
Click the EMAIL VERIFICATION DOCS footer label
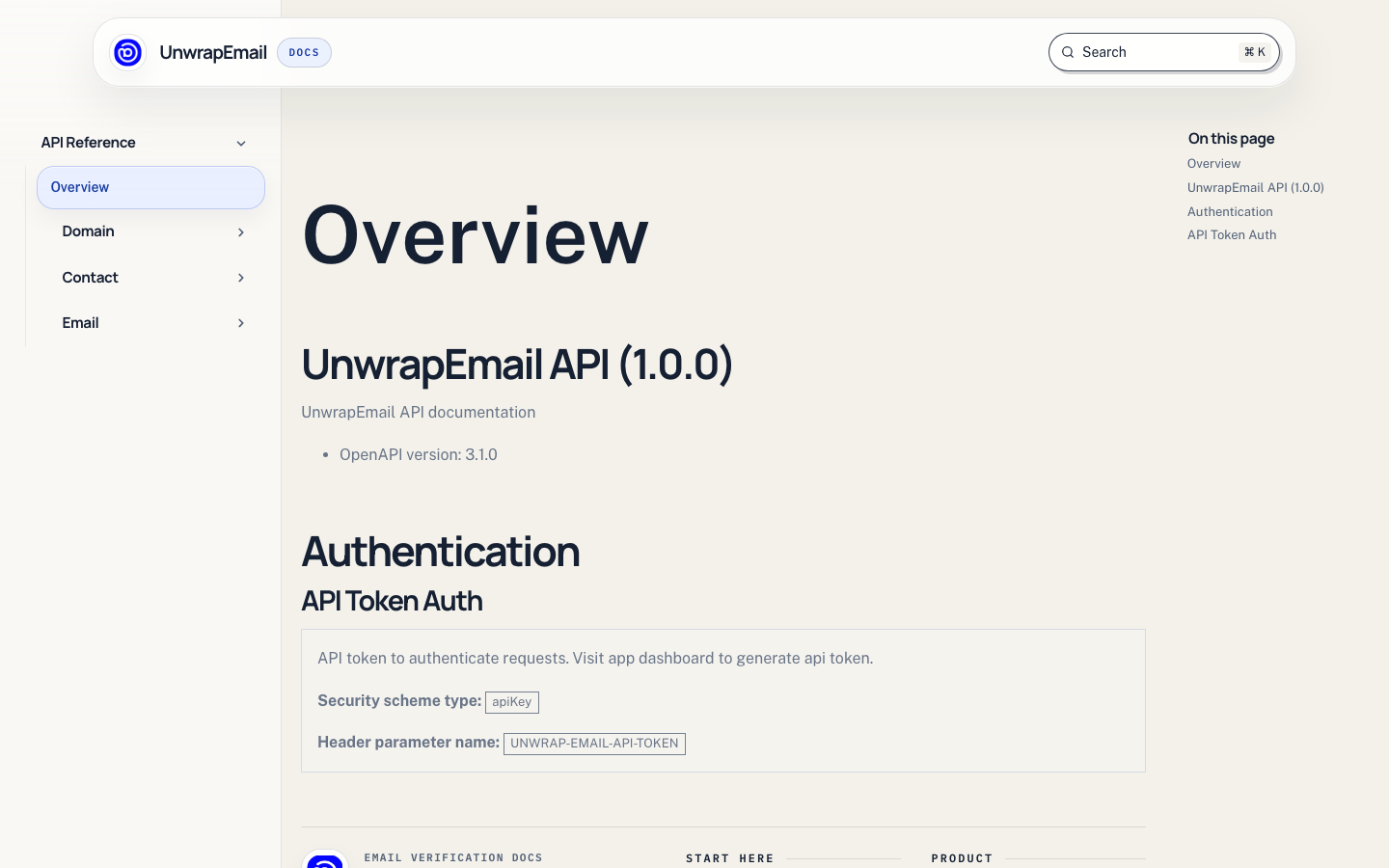tap(453, 857)
